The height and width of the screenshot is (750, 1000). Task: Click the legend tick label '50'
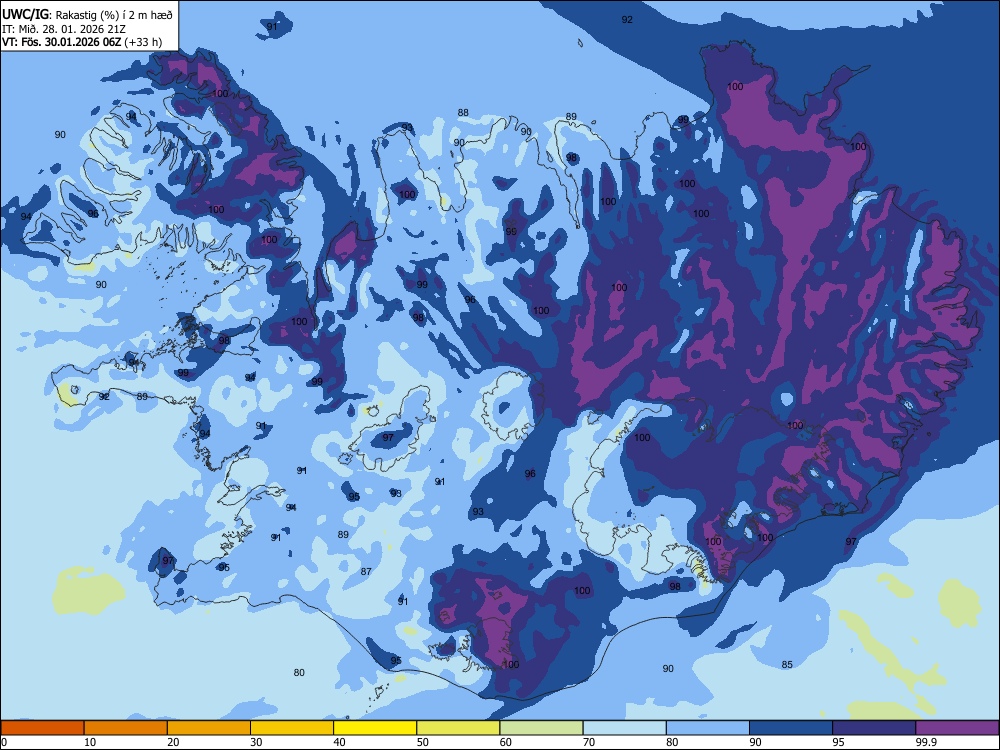pyautogui.click(x=423, y=742)
